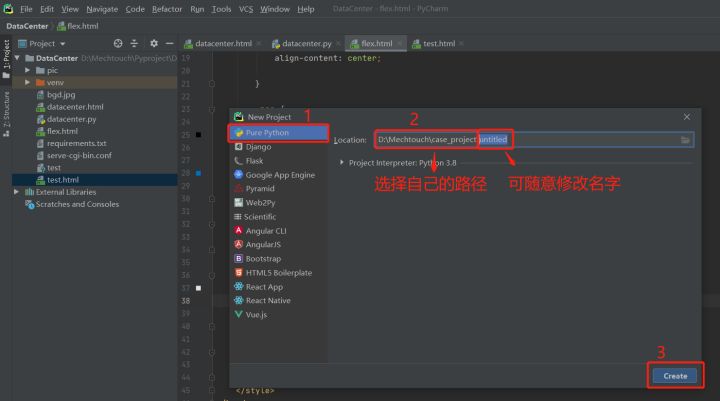The height and width of the screenshot is (401, 720).
Task: Switch to datacenter.py editor tab
Action: pos(306,44)
